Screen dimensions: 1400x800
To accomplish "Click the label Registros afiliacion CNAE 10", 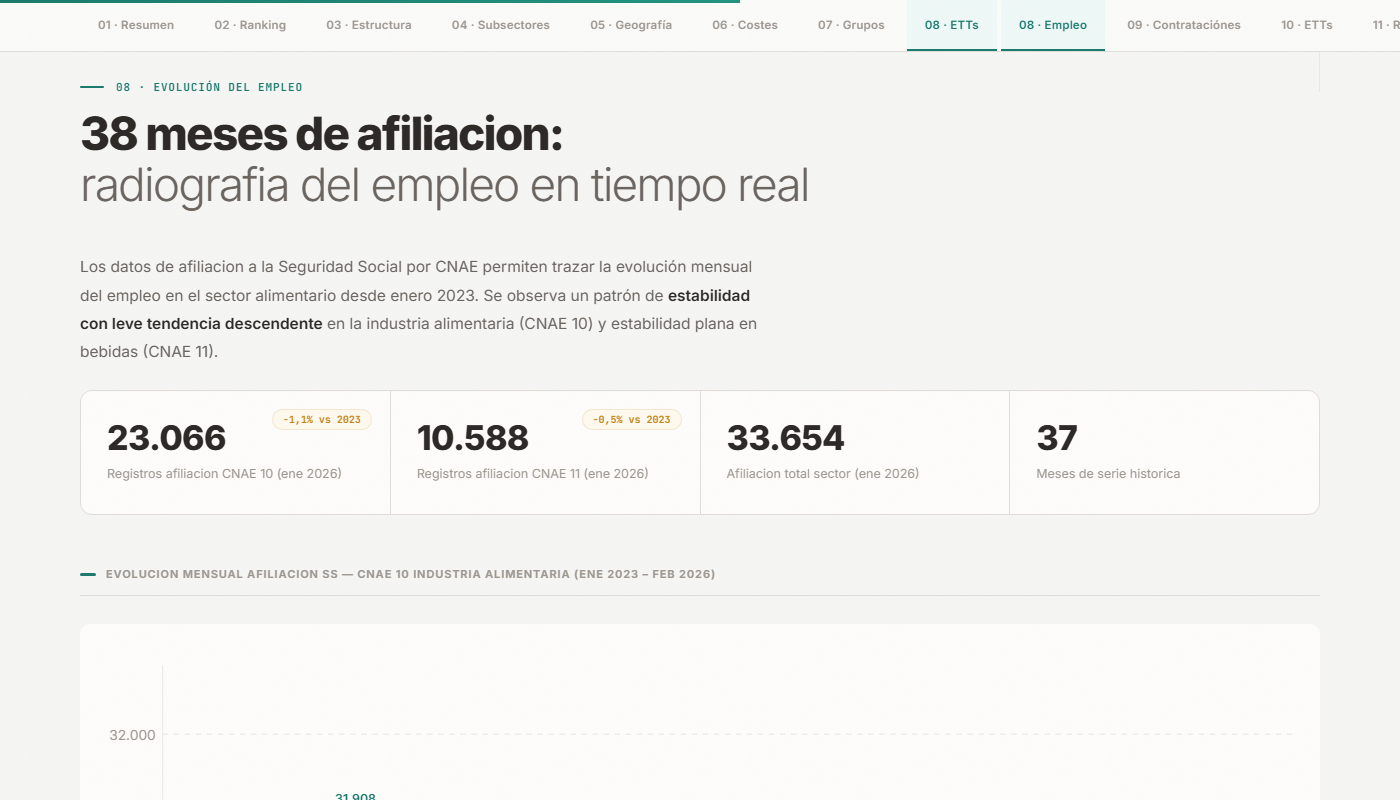I will pos(224,474).
